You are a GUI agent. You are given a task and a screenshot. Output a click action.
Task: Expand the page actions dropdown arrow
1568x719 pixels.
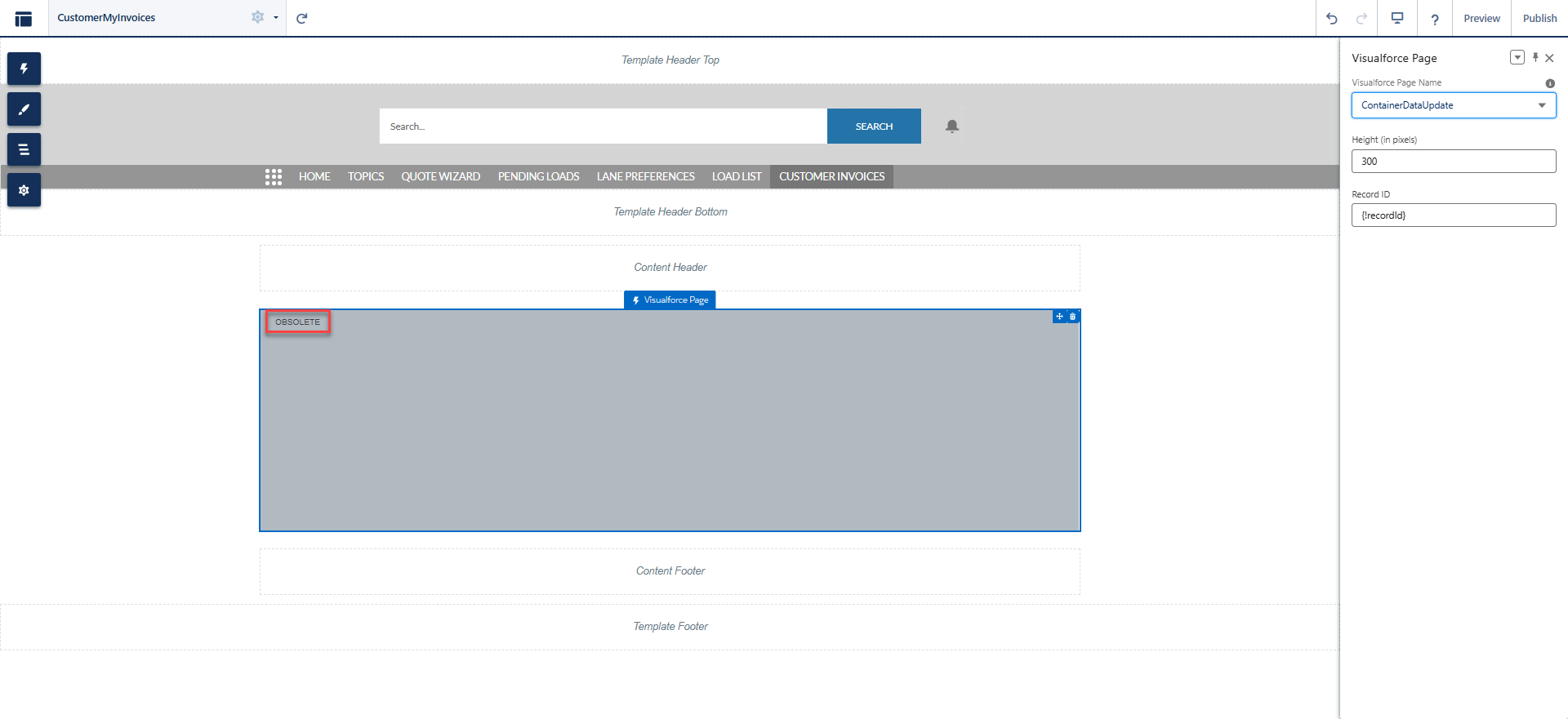(x=276, y=17)
